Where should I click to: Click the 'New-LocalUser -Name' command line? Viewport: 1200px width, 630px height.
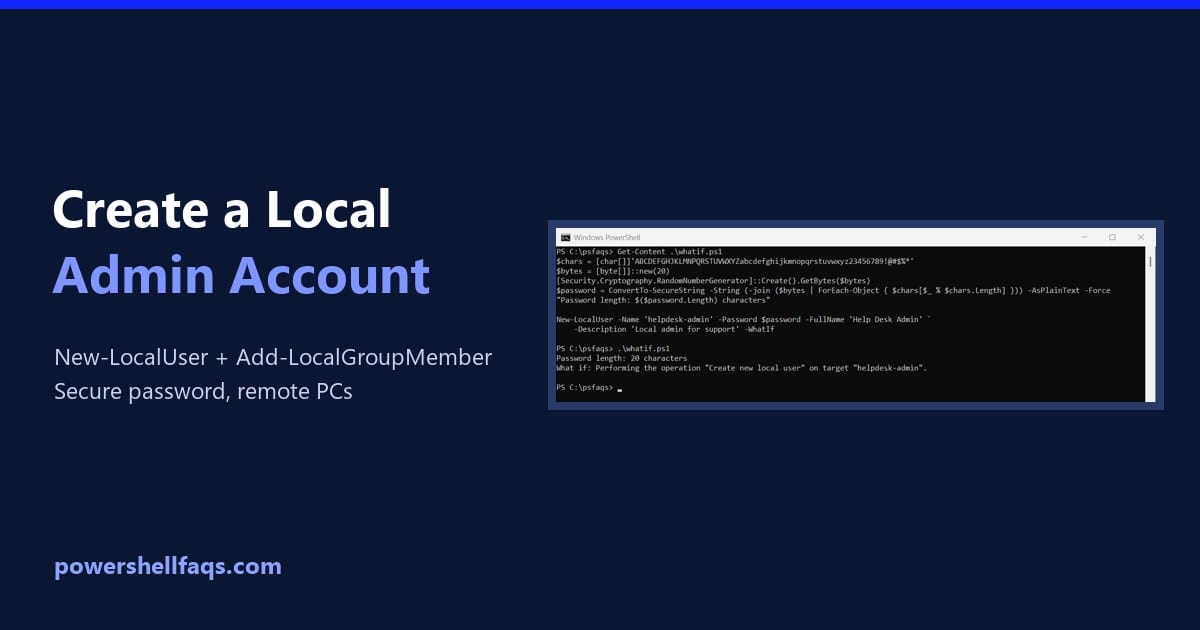pyautogui.click(x=744, y=319)
